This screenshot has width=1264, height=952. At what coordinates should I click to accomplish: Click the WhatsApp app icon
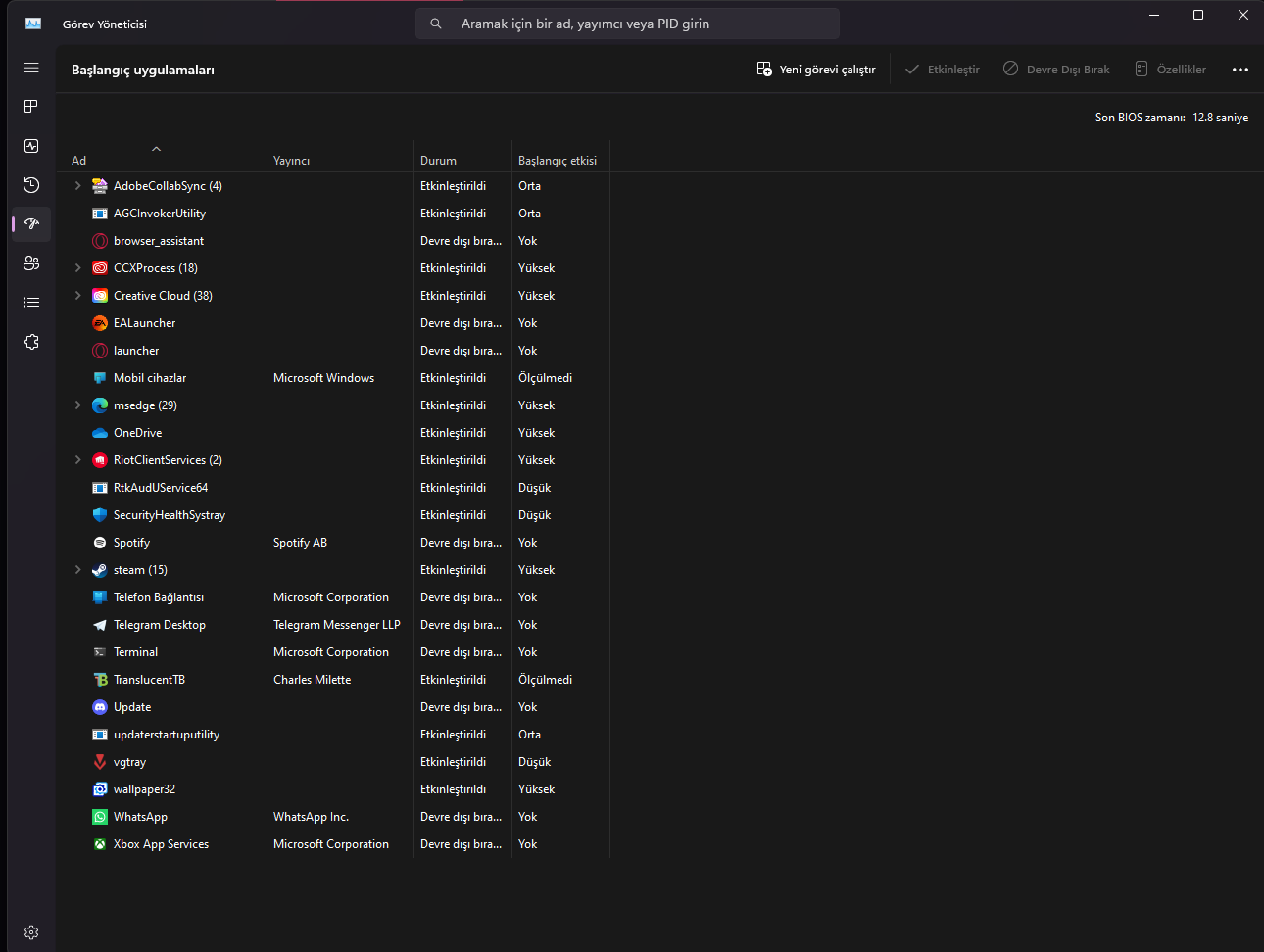(x=100, y=817)
